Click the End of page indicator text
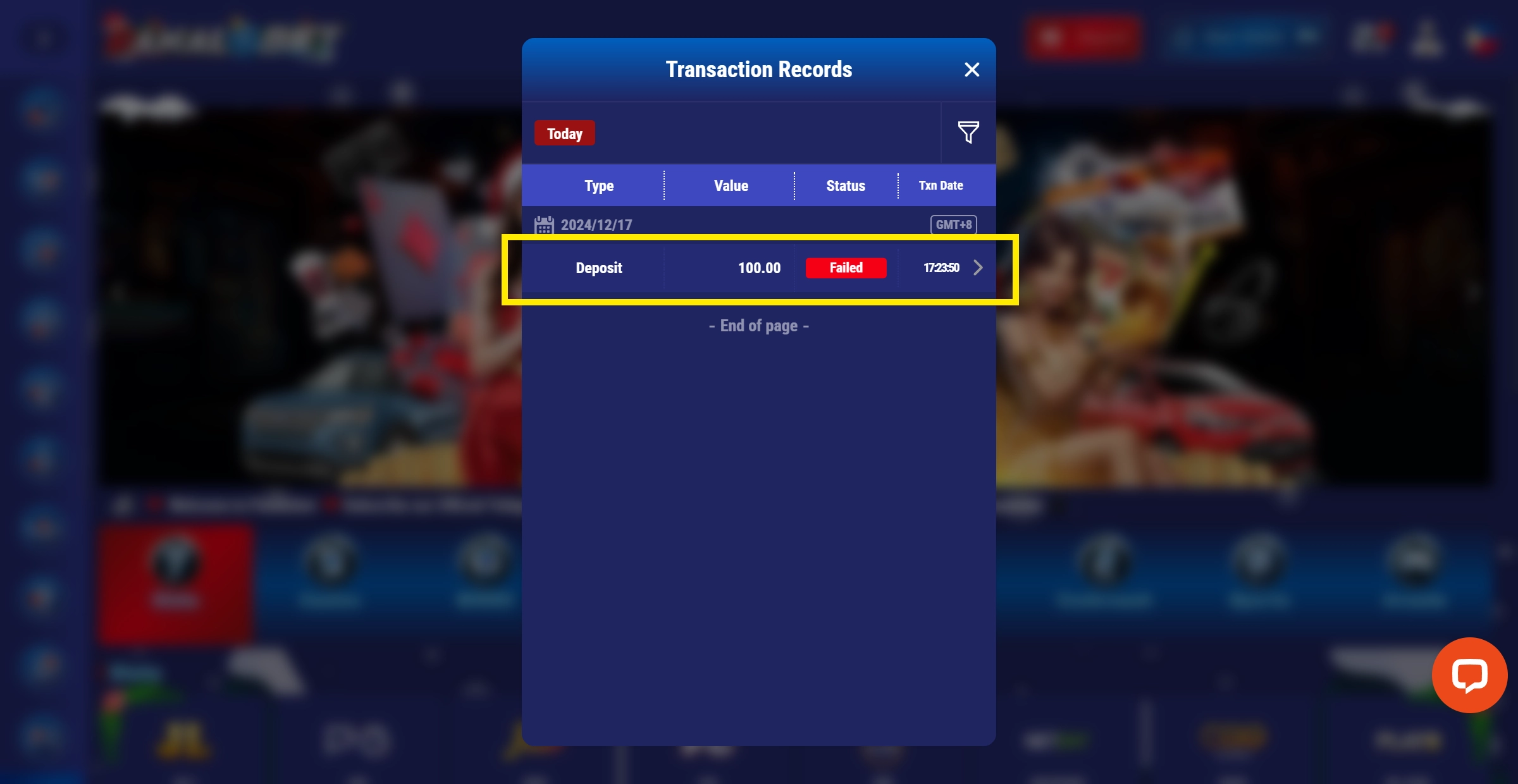The width and height of the screenshot is (1518, 784). coord(759,325)
